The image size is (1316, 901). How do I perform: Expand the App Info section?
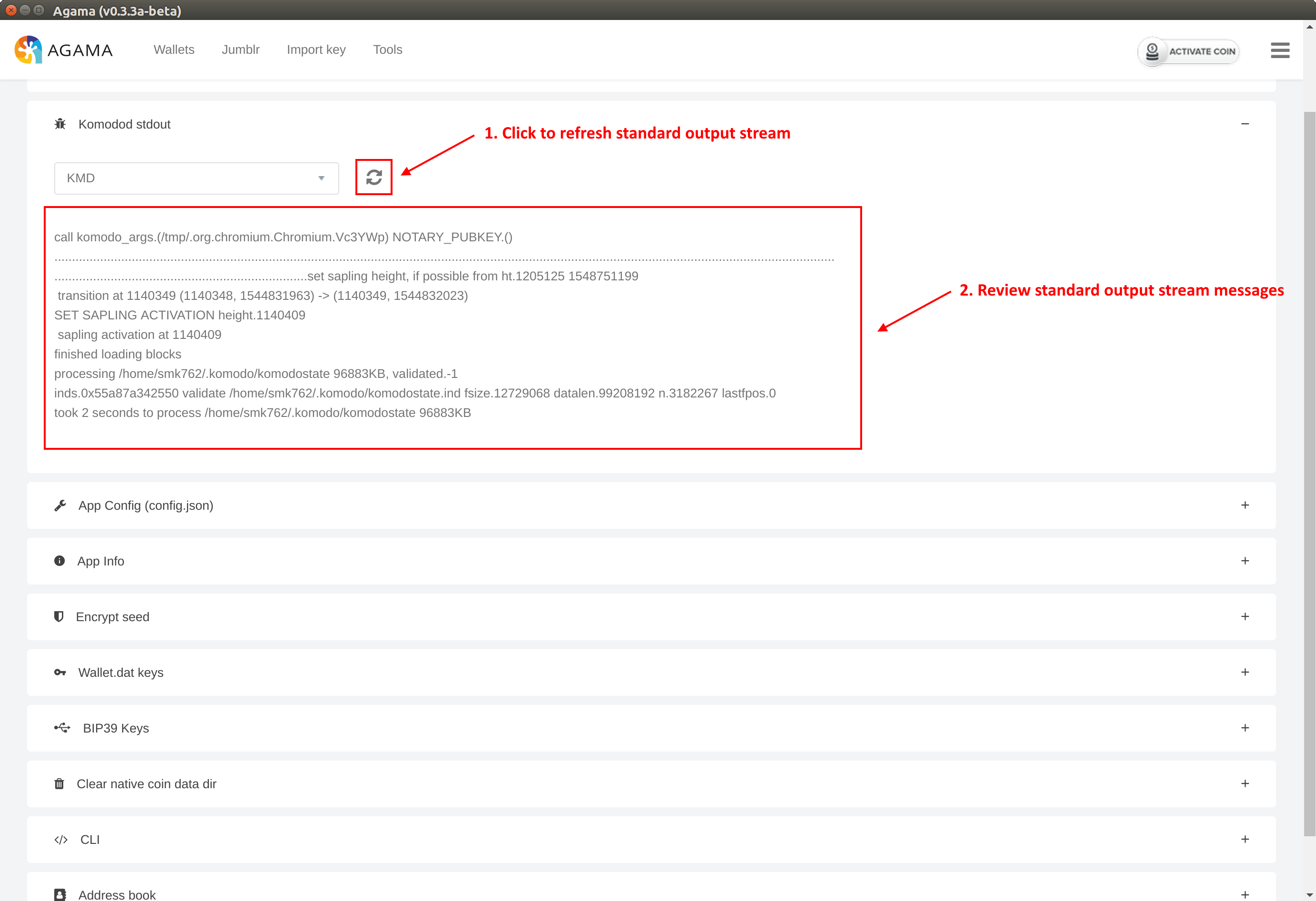(x=1245, y=561)
